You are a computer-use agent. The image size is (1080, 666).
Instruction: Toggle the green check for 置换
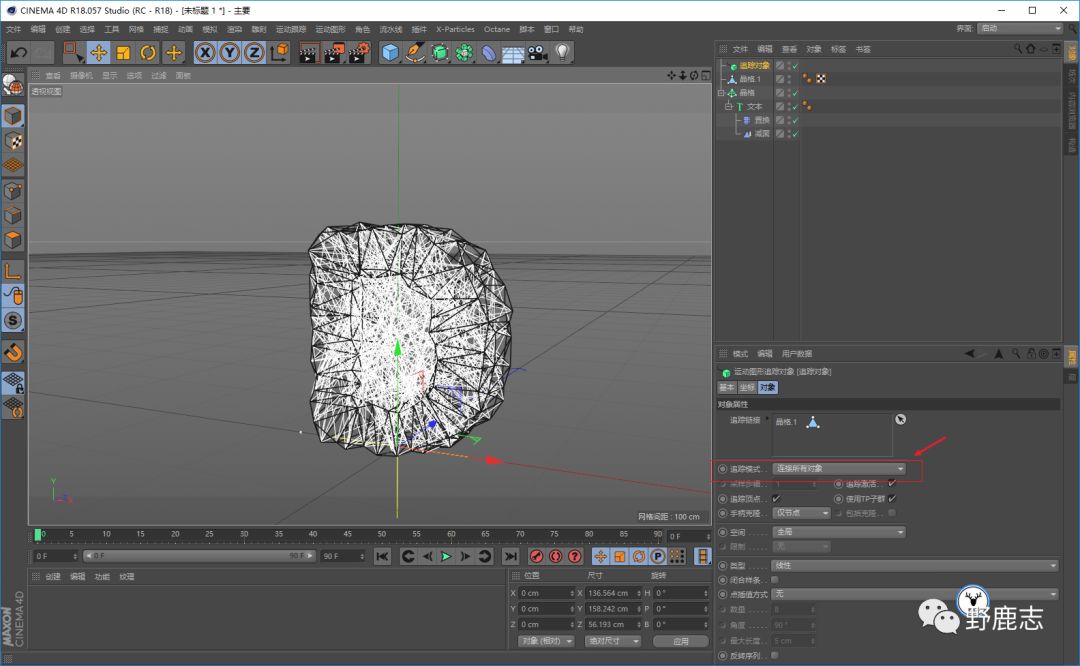795,121
